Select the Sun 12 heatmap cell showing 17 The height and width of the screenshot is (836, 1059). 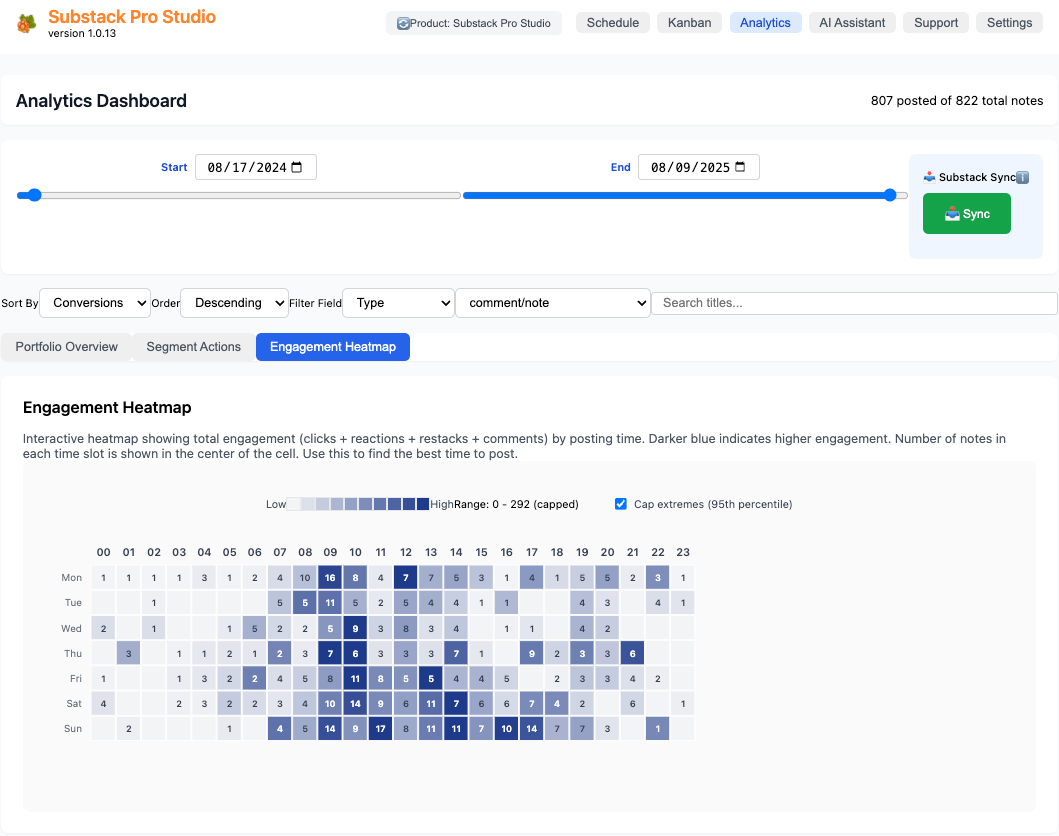380,728
